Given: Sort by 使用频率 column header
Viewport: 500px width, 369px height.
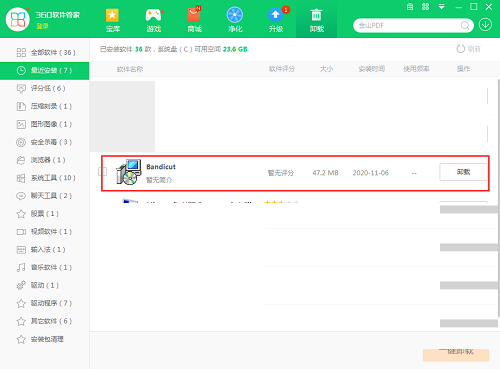Looking at the screenshot, I should 416,69.
